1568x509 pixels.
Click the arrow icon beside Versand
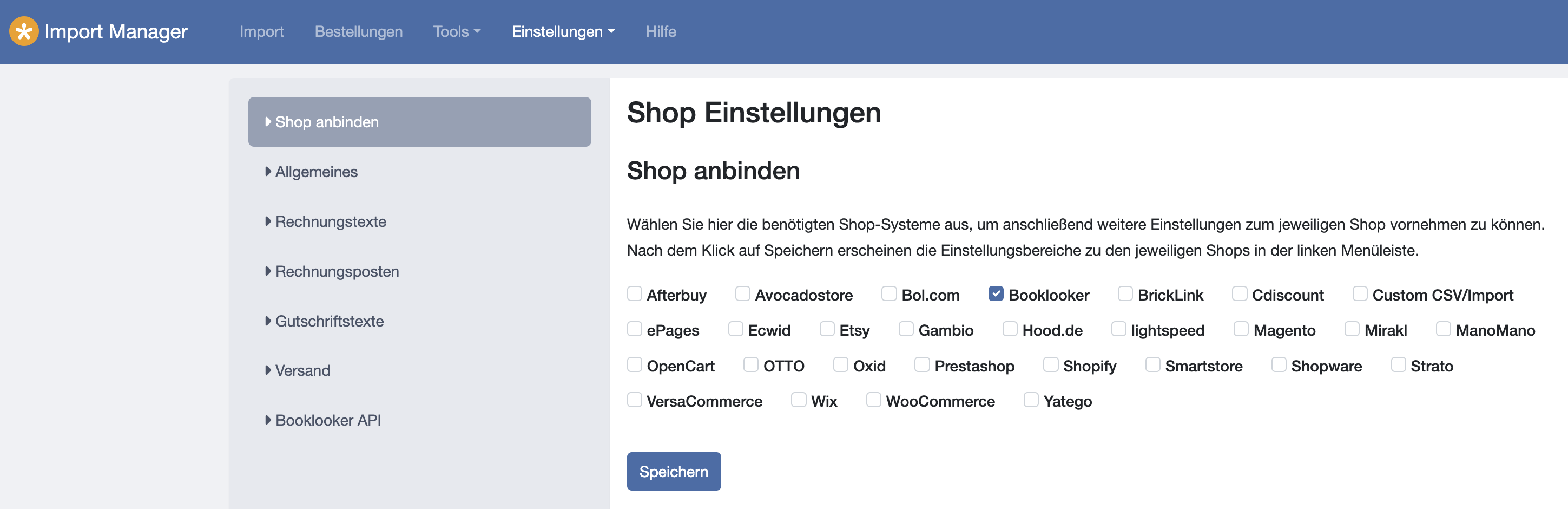[x=268, y=370]
